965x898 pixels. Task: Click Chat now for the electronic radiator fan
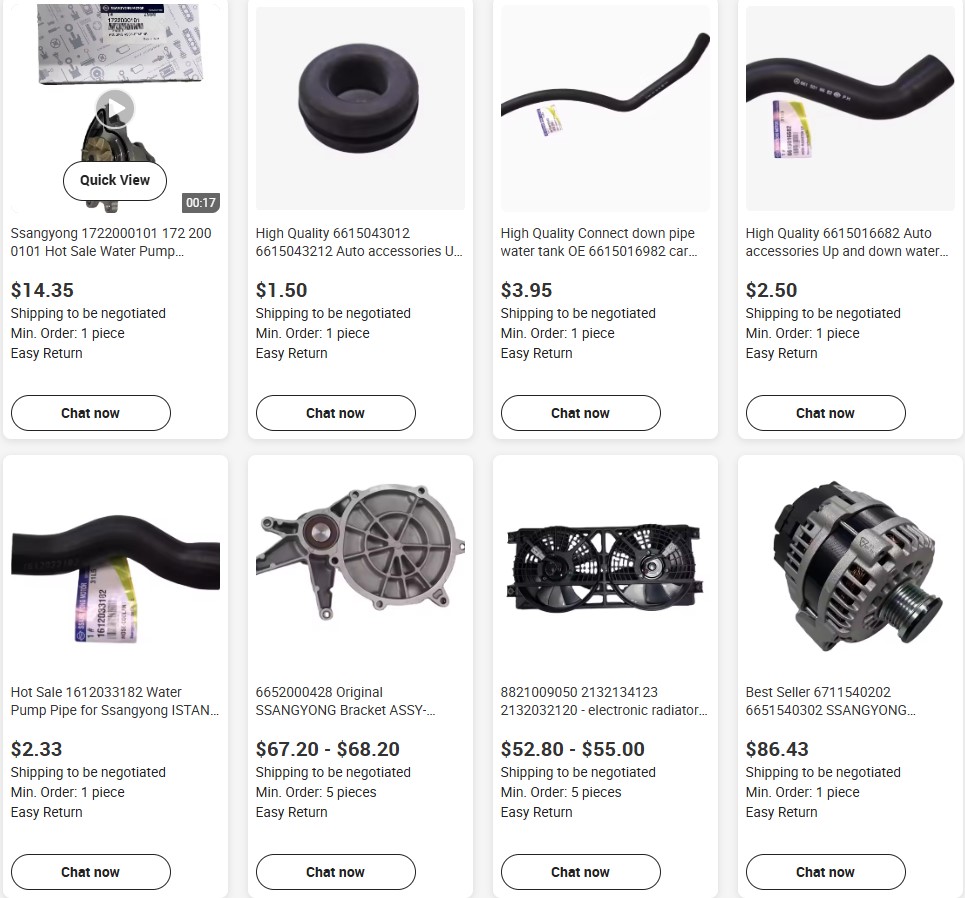[580, 872]
